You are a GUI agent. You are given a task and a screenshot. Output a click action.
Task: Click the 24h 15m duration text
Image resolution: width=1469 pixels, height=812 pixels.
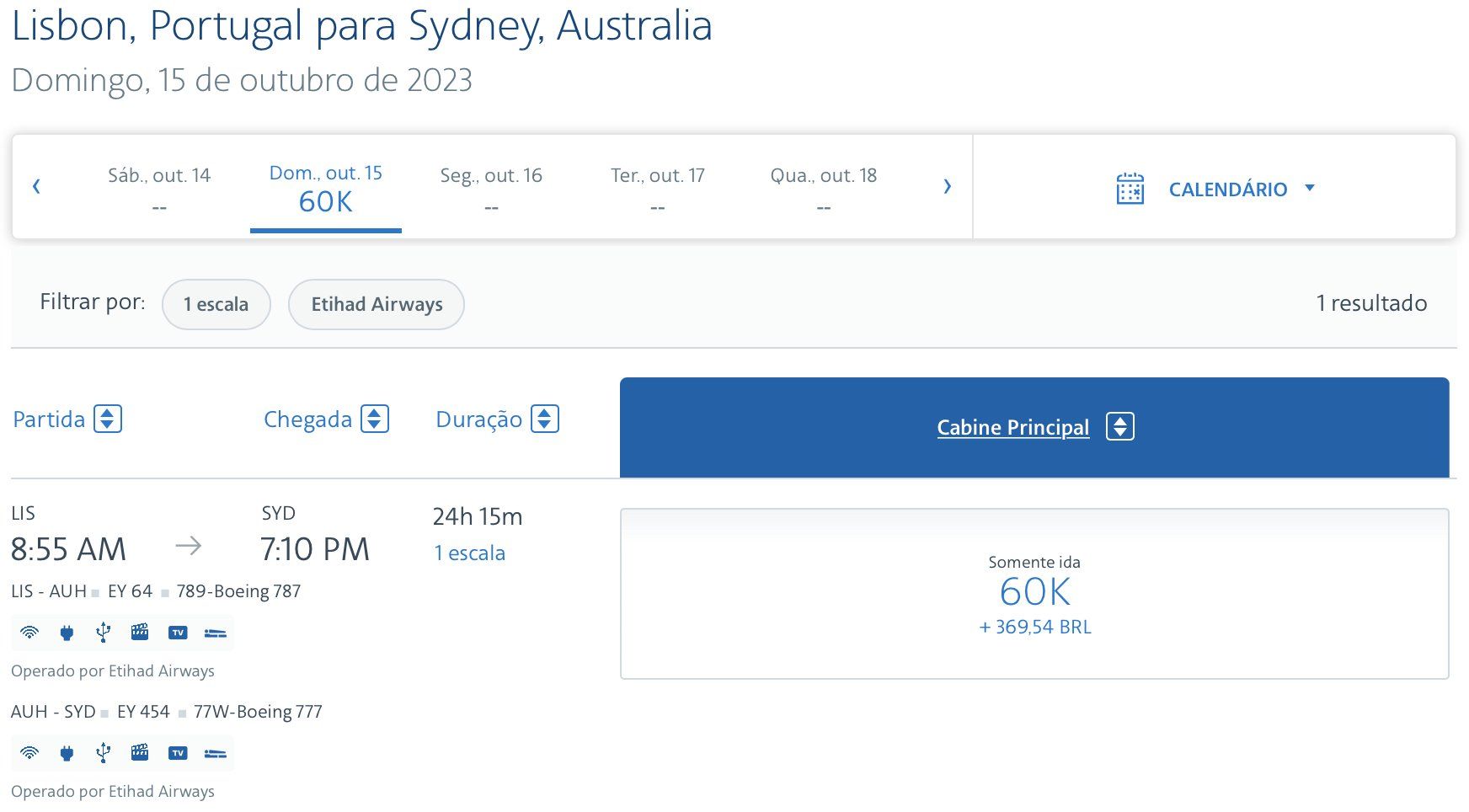(x=478, y=516)
